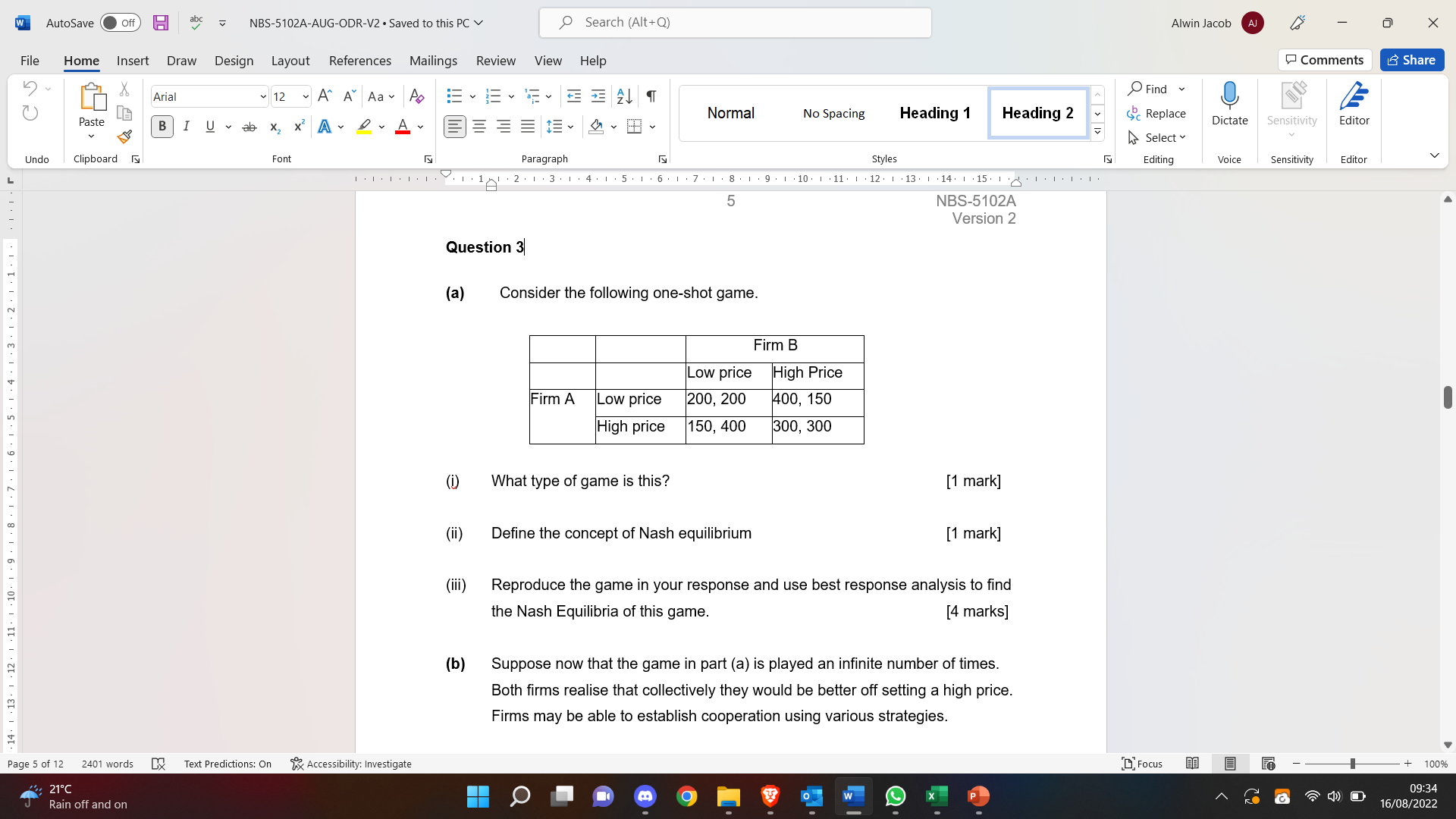This screenshot has width=1456, height=819.
Task: Switch to the References ribbon tab
Action: [x=359, y=61]
